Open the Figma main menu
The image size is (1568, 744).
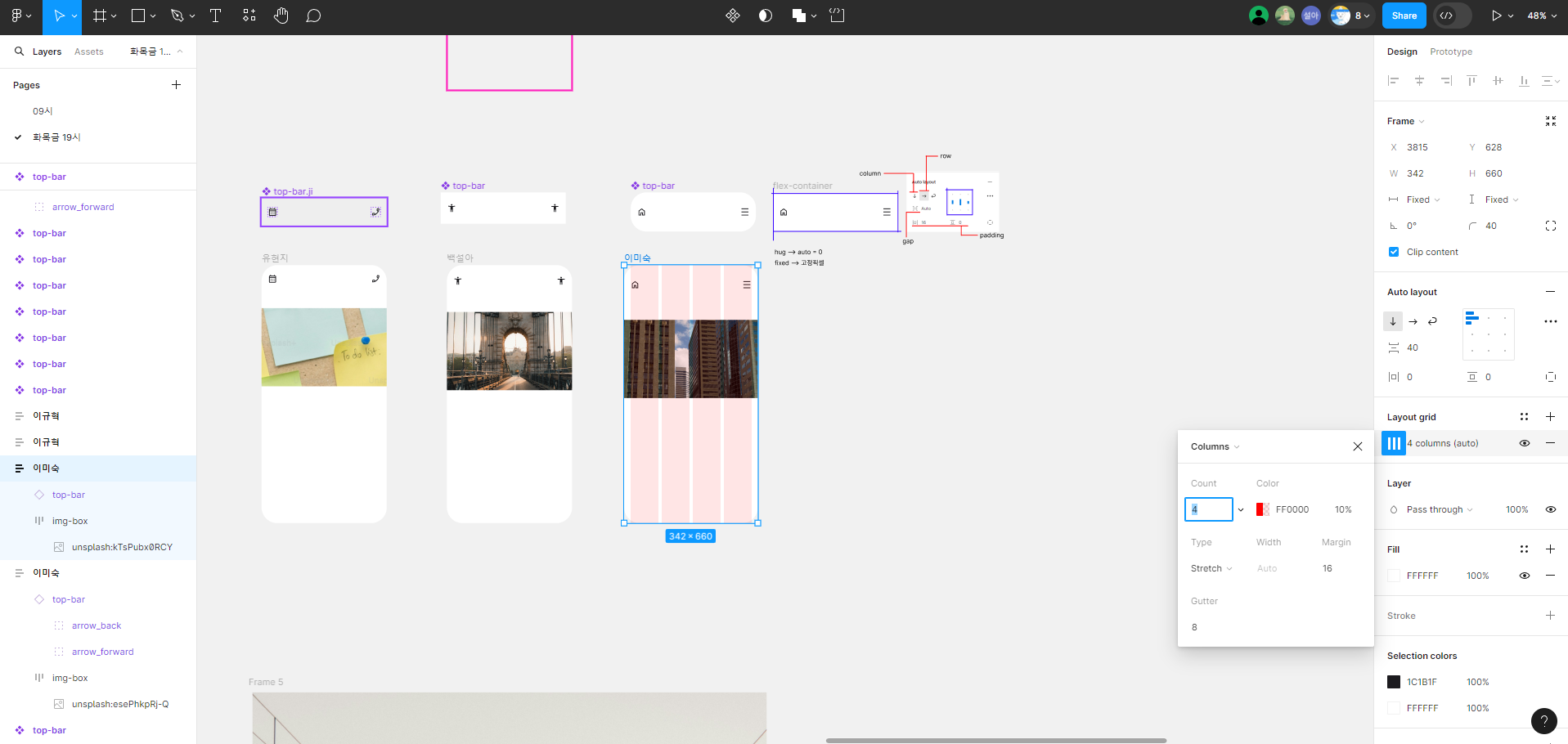(16, 16)
